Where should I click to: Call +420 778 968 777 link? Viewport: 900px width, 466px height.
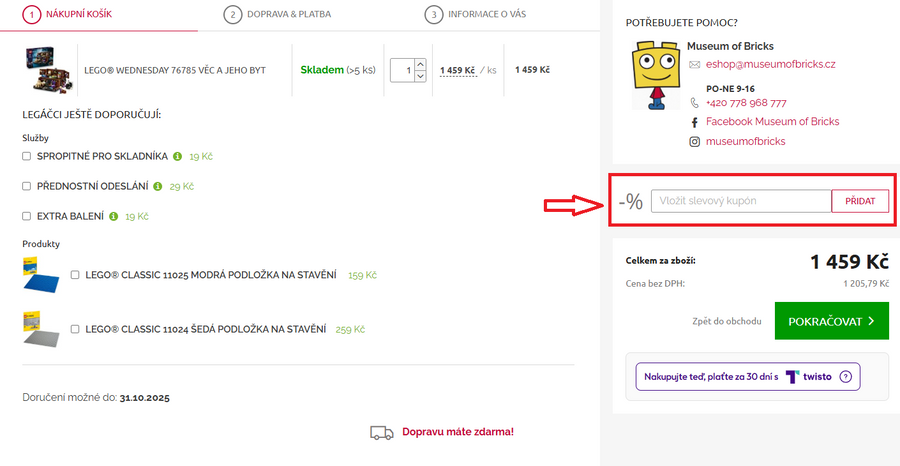[x=746, y=103]
